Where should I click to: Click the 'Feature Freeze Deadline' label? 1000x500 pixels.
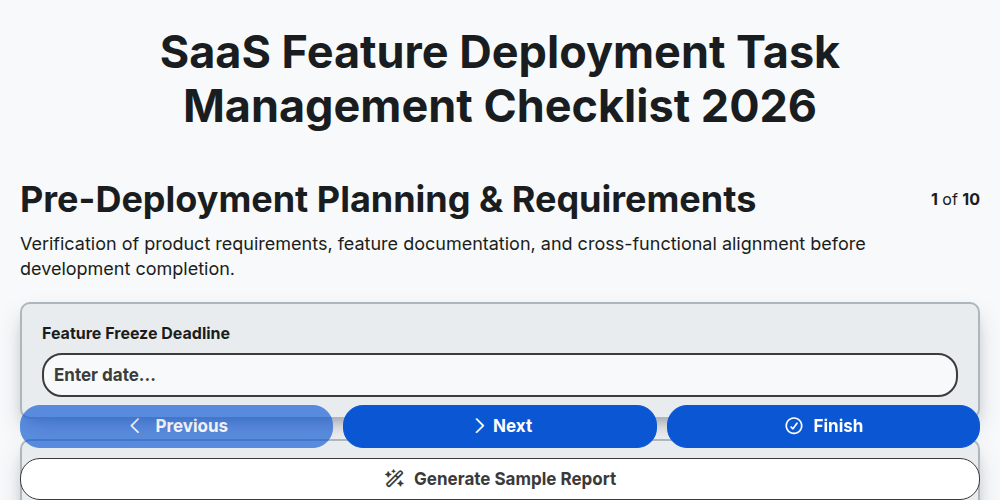pyautogui.click(x=136, y=333)
